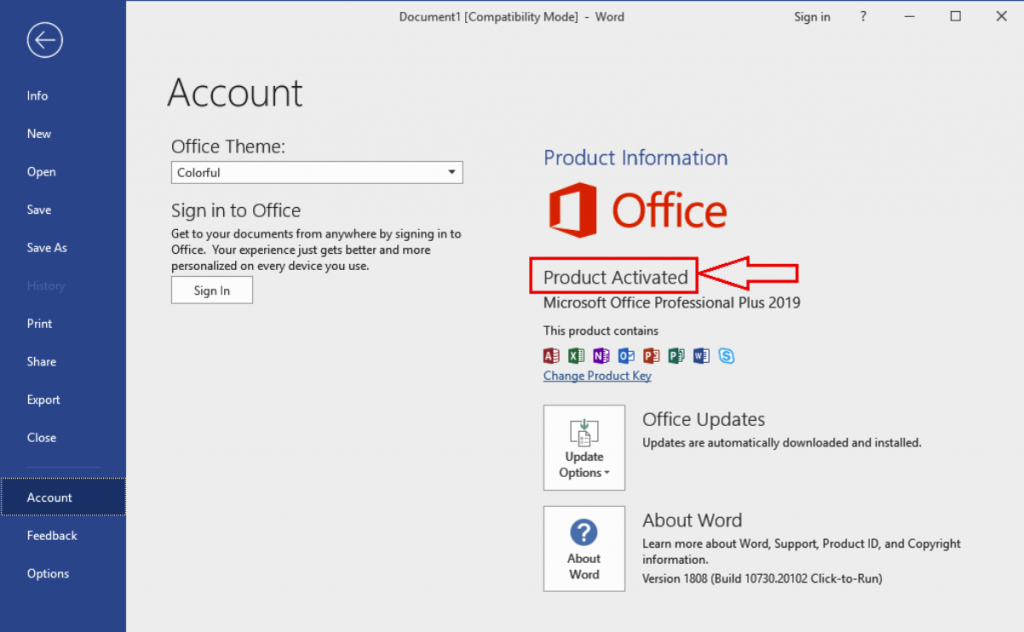Open the OneNote icon in product list
The image size is (1024, 632).
(601, 355)
